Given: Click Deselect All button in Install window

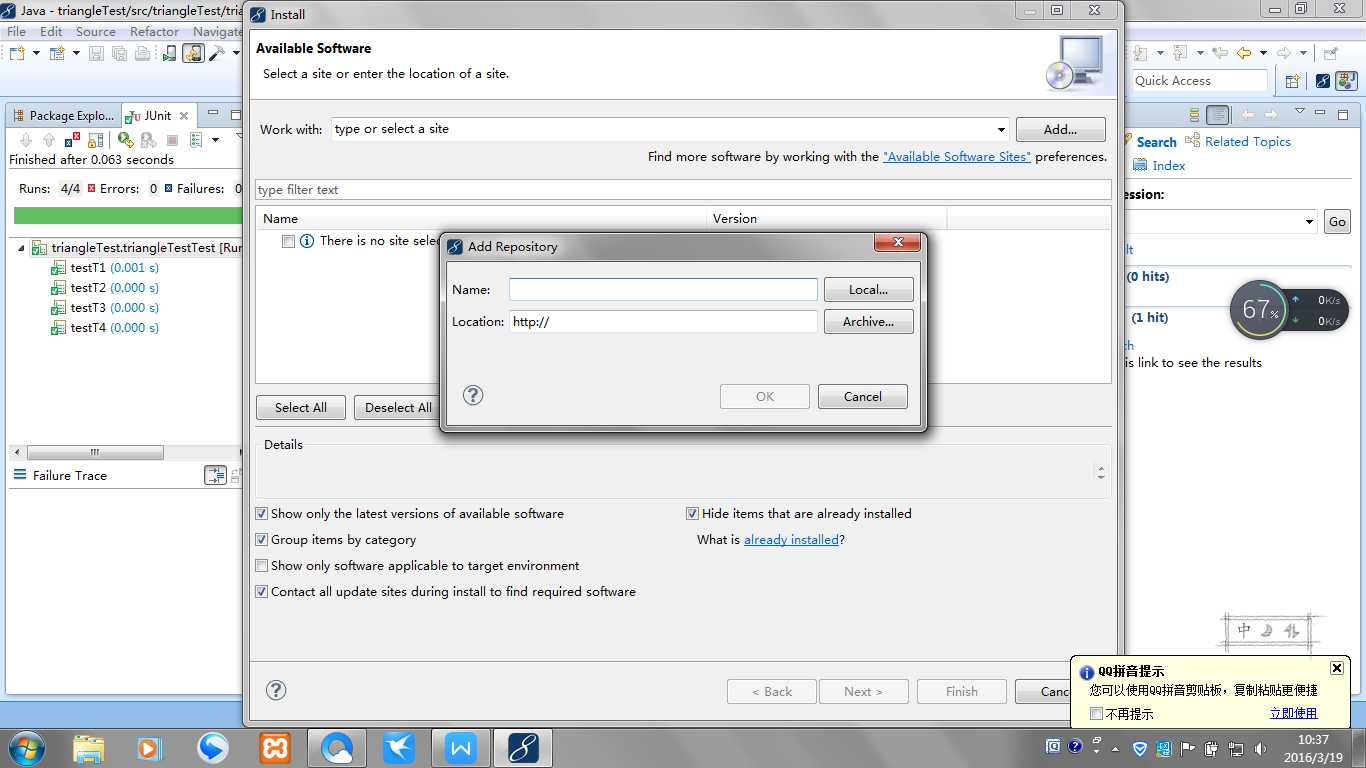Looking at the screenshot, I should [x=398, y=408].
